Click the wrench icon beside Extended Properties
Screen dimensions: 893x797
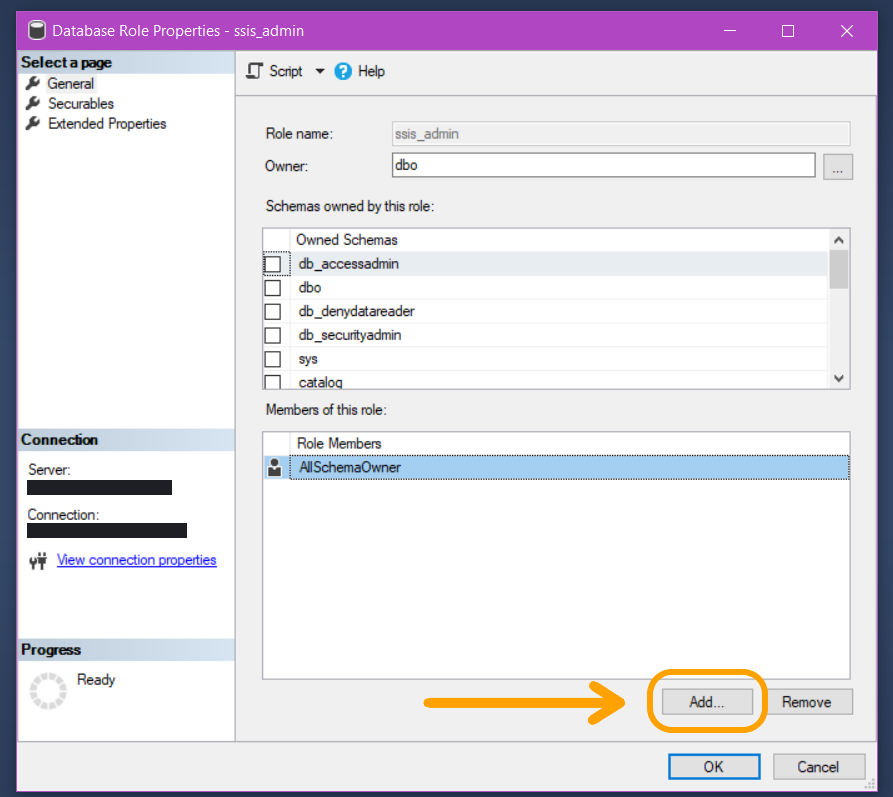coord(33,124)
